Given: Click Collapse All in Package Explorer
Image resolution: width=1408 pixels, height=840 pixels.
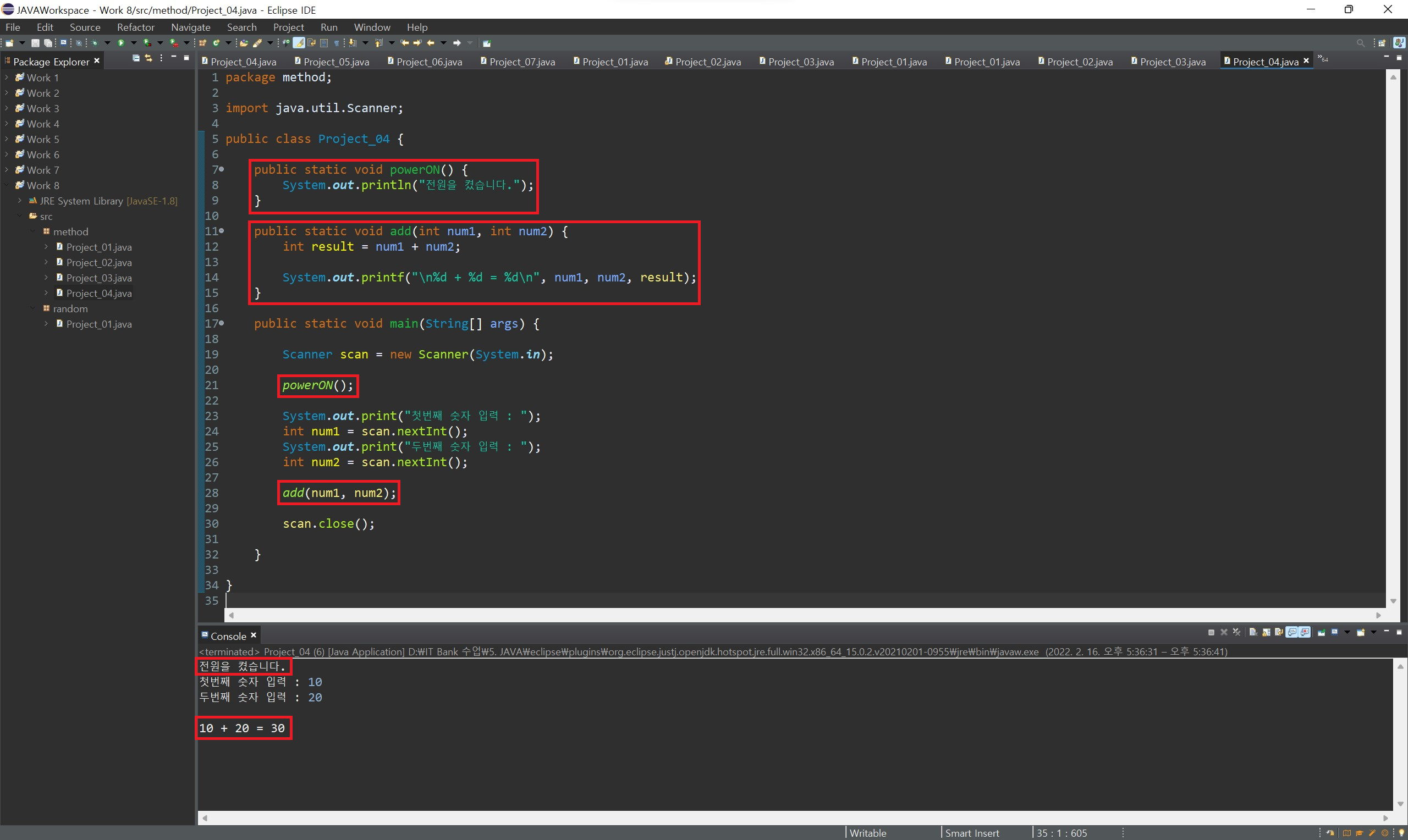Looking at the screenshot, I should [136, 58].
